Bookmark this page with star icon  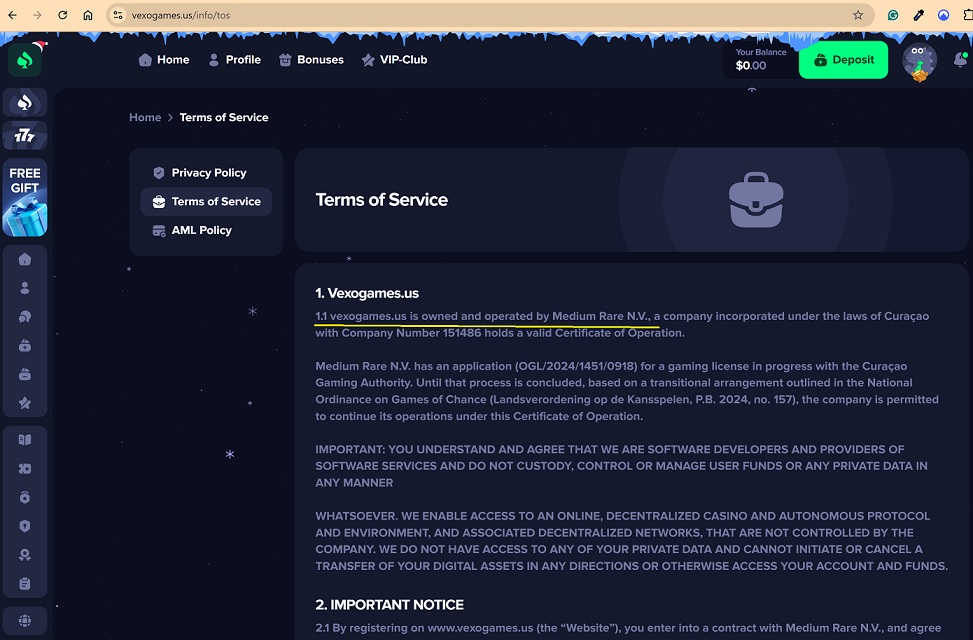(x=858, y=15)
